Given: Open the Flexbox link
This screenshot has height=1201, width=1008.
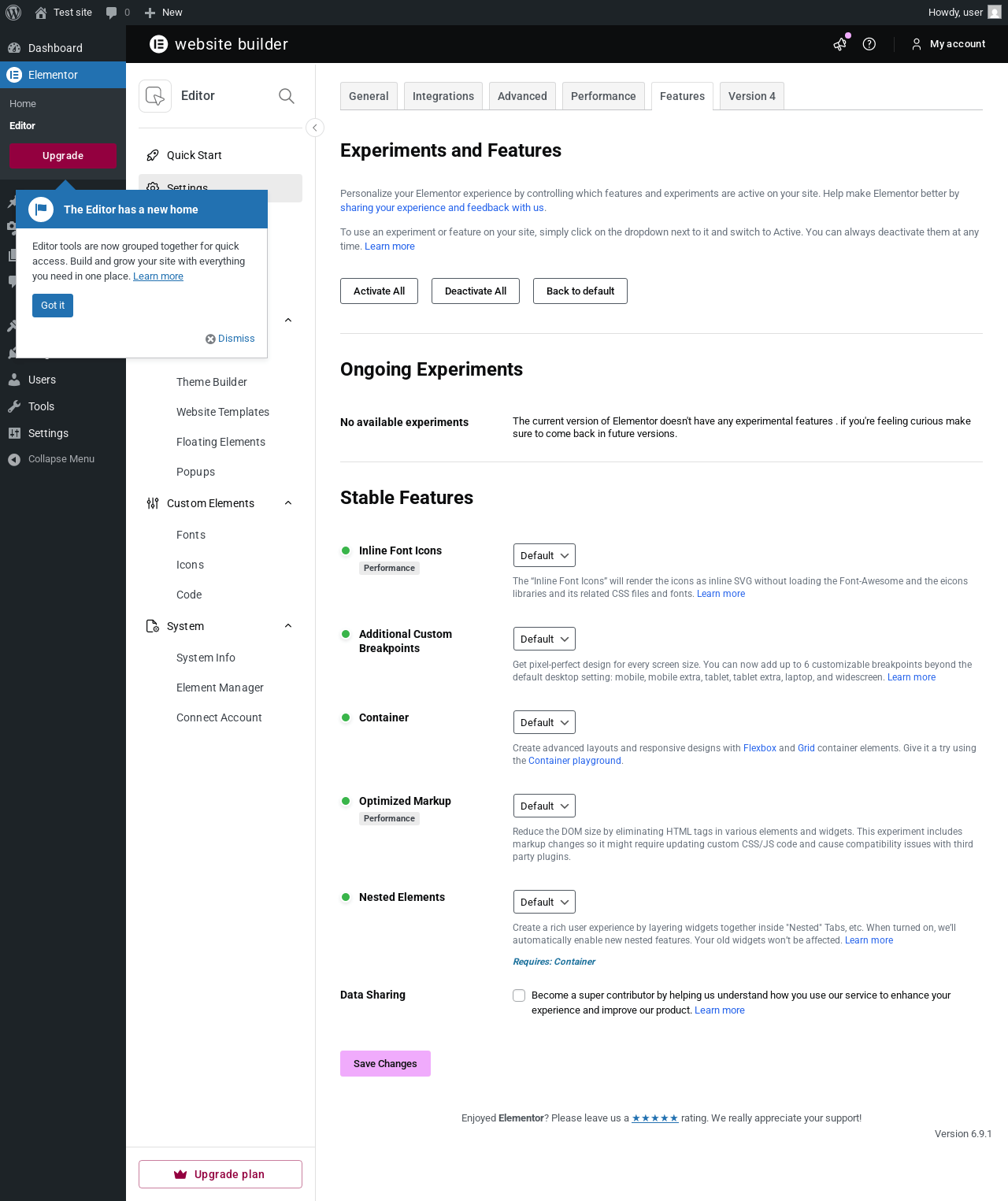Looking at the screenshot, I should [760, 748].
